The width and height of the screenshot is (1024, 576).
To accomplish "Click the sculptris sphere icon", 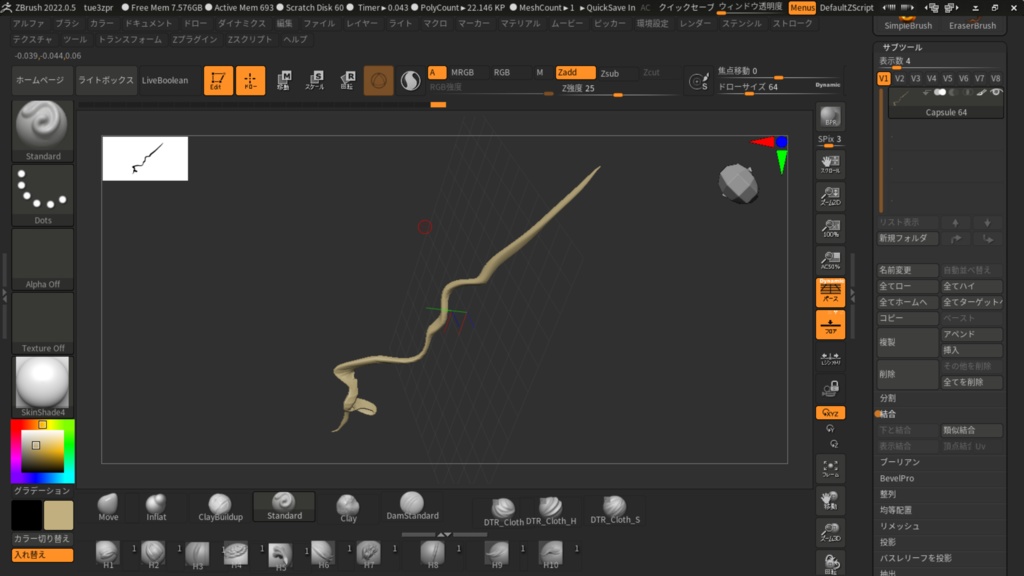I will (378, 81).
